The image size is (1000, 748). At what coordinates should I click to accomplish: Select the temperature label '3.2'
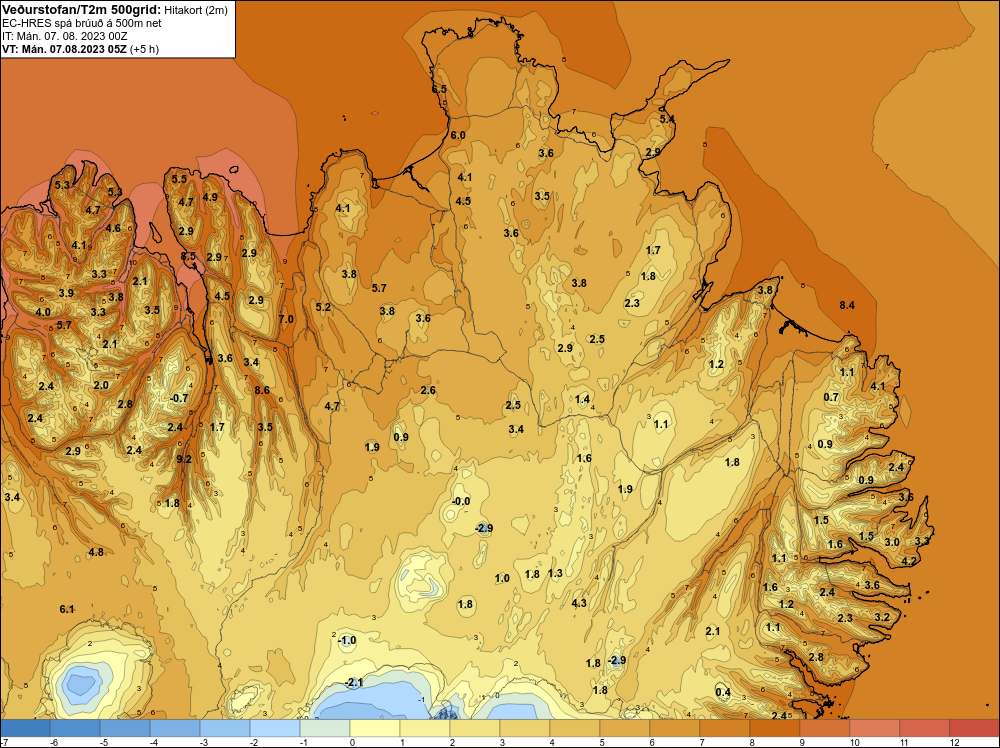coord(882,617)
